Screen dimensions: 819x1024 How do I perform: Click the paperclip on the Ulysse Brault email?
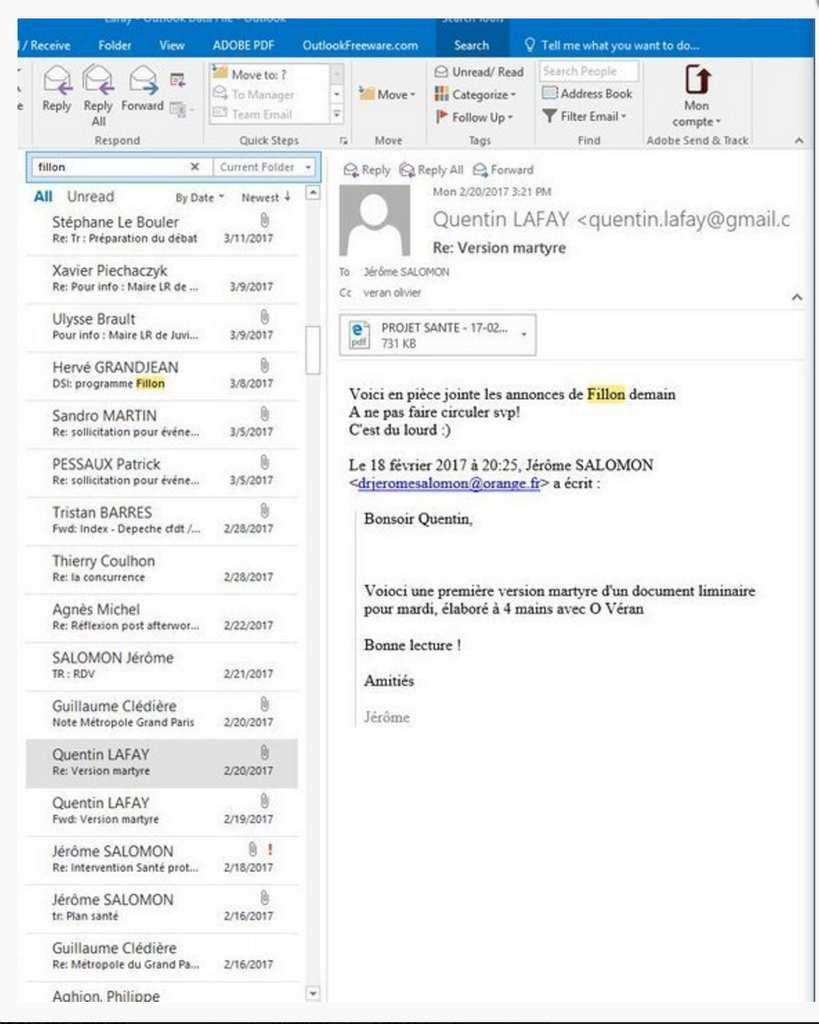pos(265,317)
